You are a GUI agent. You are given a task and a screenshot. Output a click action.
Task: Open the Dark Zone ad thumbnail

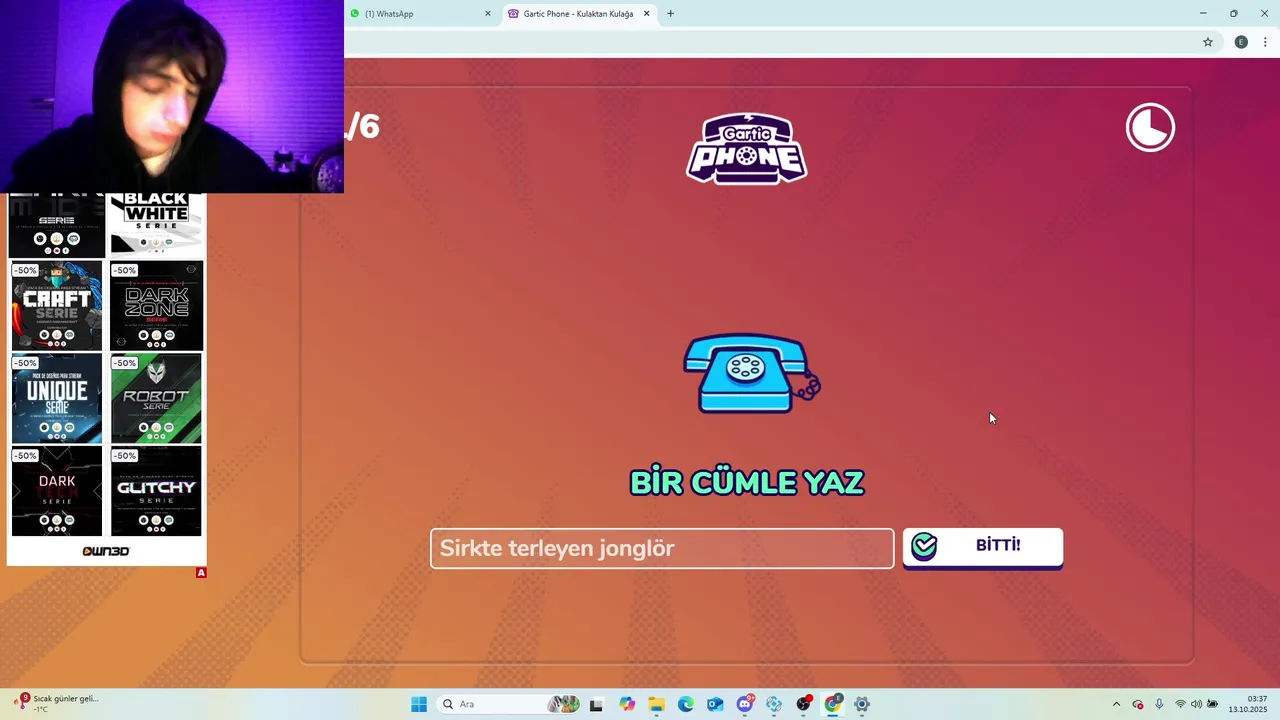156,306
